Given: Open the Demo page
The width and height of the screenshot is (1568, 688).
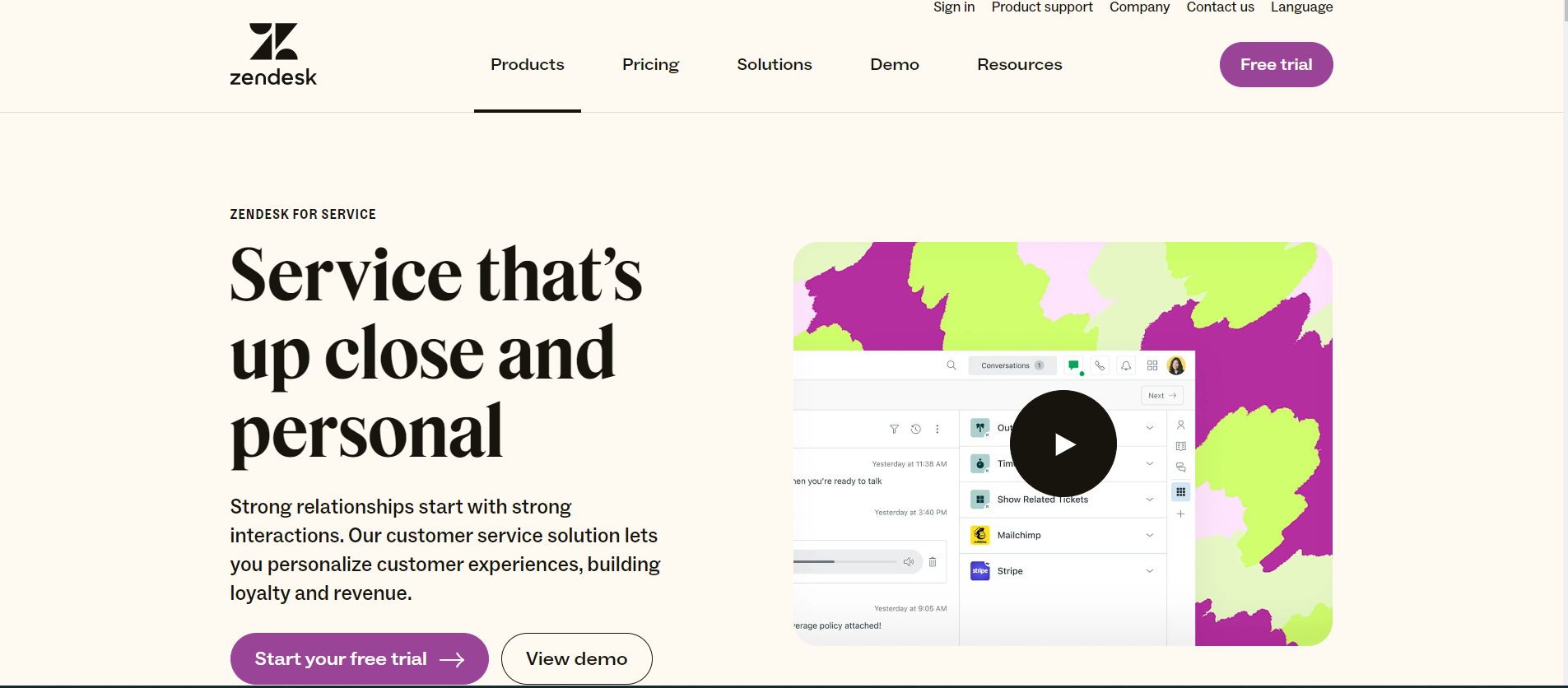Looking at the screenshot, I should tap(895, 64).
